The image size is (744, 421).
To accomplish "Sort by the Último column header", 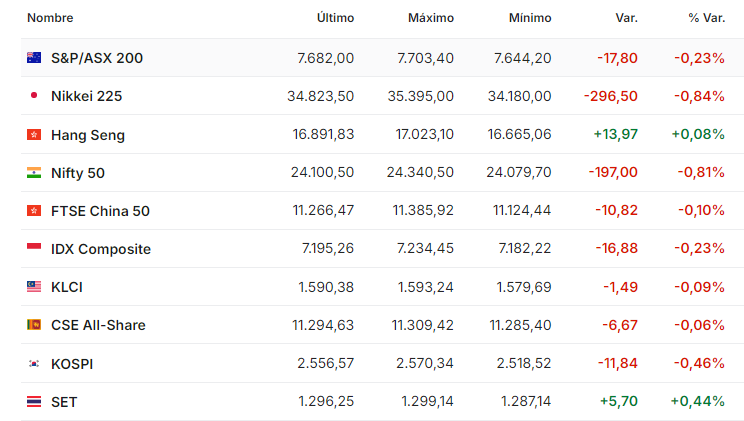I will point(335,18).
